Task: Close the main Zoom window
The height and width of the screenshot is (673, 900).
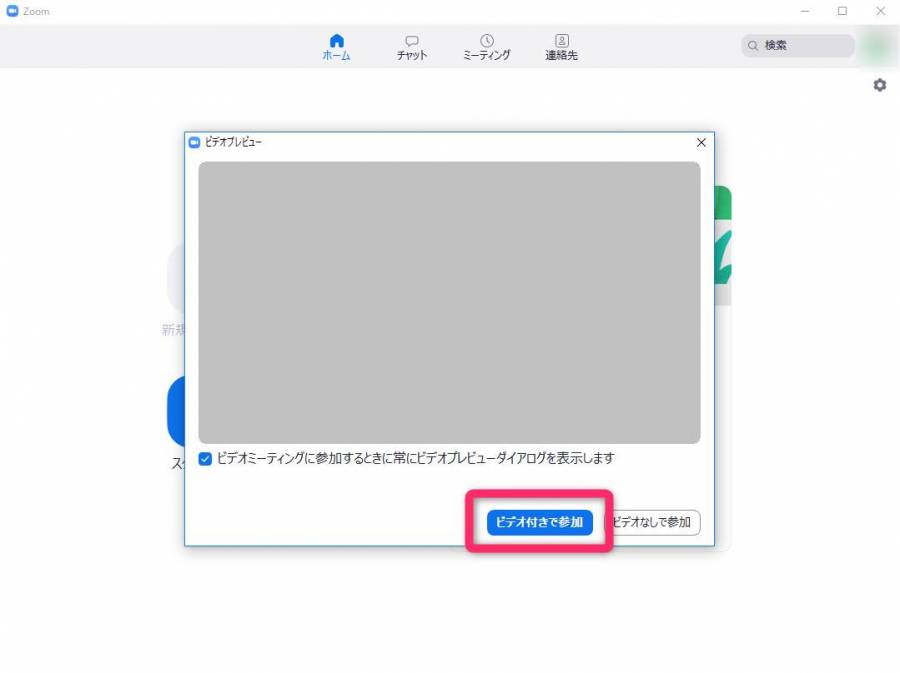Action: [879, 11]
